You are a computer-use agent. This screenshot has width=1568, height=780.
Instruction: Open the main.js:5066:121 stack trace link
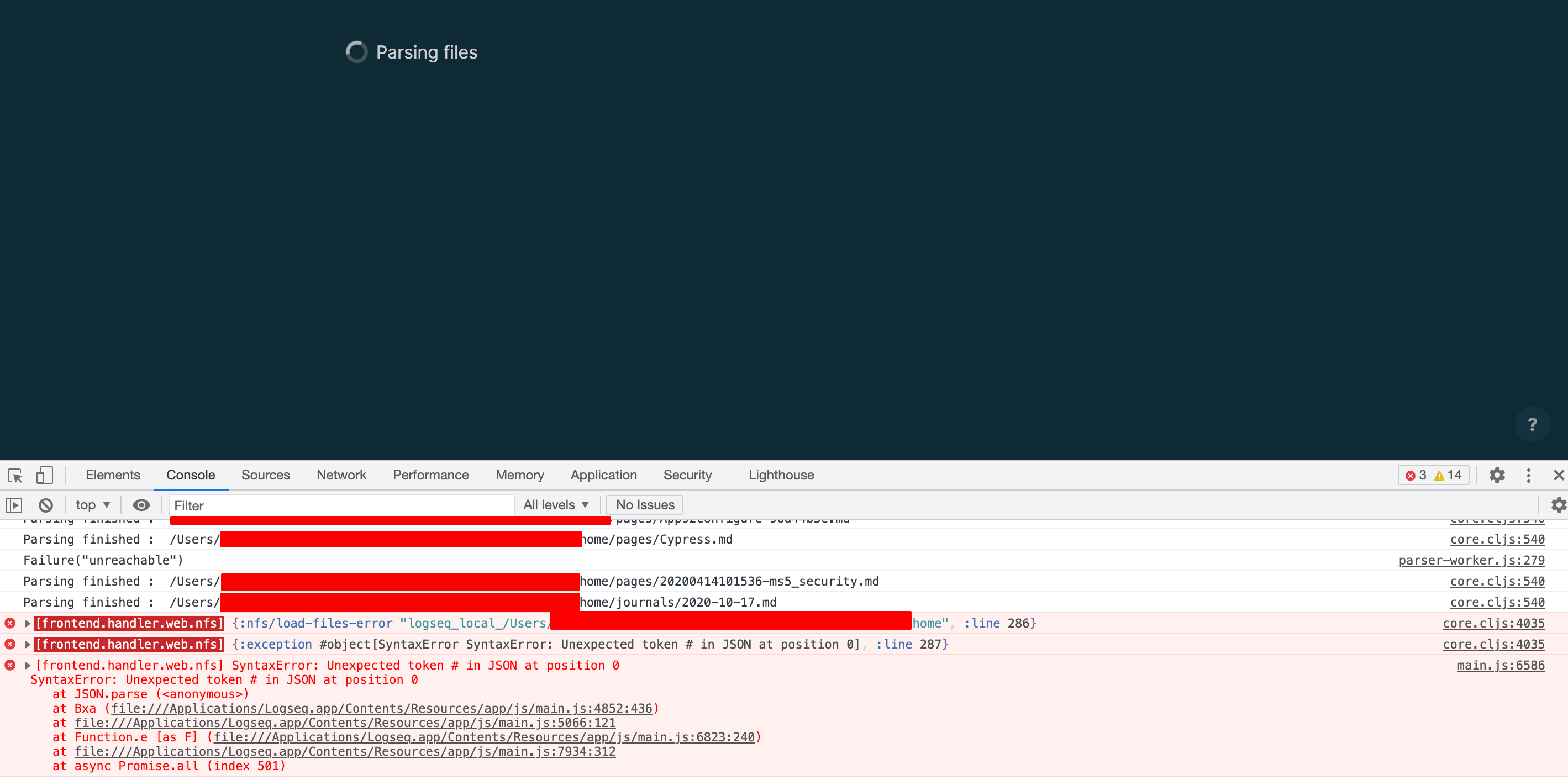[345, 724]
